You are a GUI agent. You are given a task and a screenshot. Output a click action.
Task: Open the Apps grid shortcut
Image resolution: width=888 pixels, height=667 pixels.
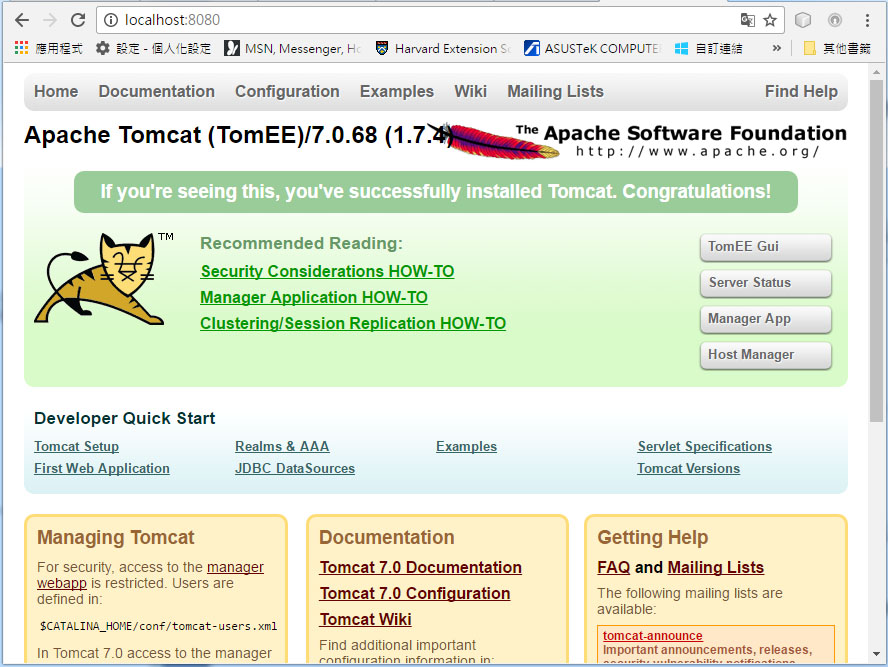point(48,48)
